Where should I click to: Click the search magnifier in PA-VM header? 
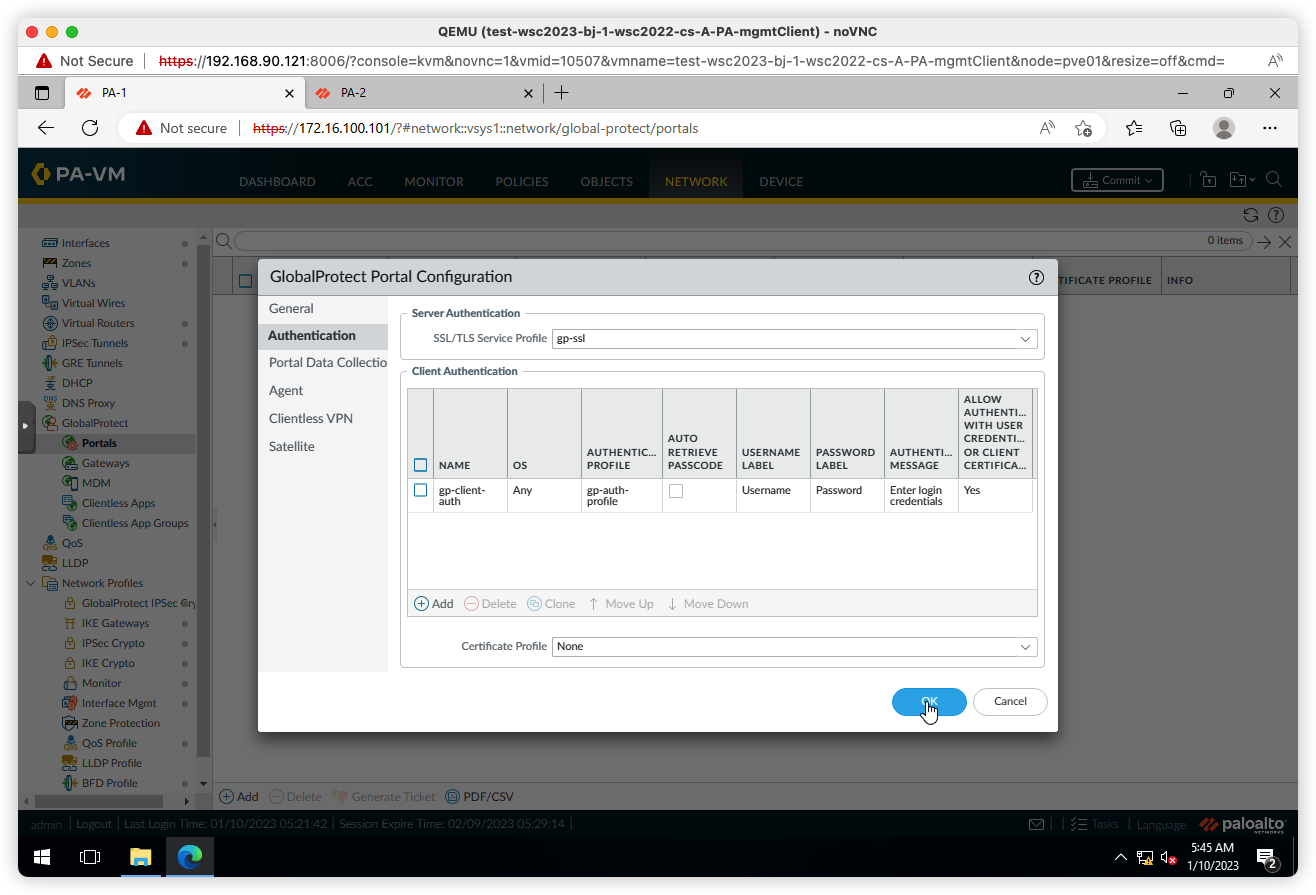pyautogui.click(x=1274, y=180)
